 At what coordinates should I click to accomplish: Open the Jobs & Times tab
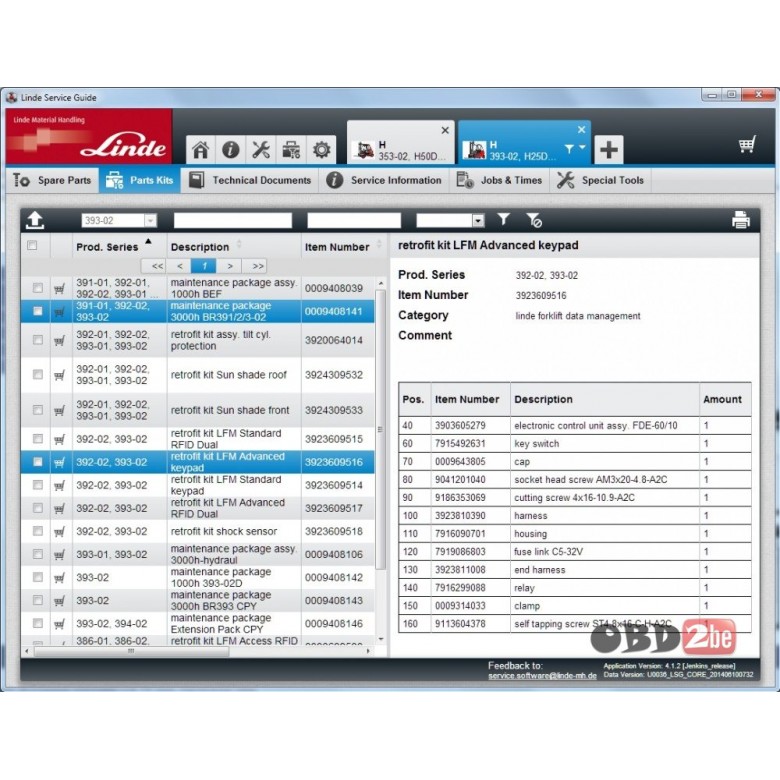click(499, 180)
